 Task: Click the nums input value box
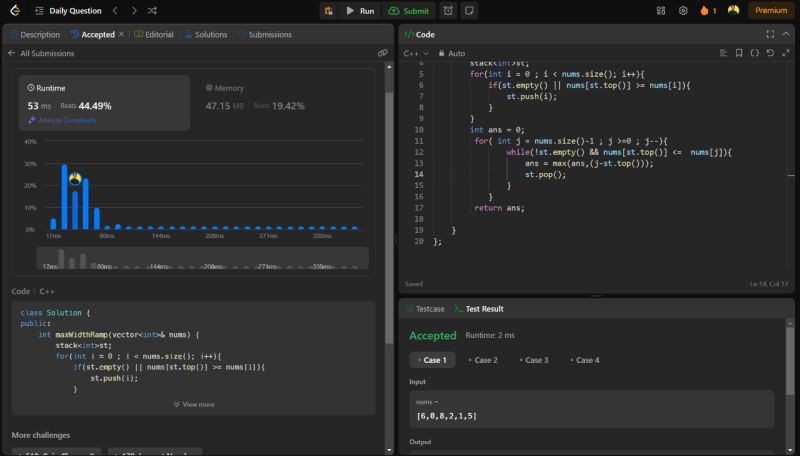592,409
